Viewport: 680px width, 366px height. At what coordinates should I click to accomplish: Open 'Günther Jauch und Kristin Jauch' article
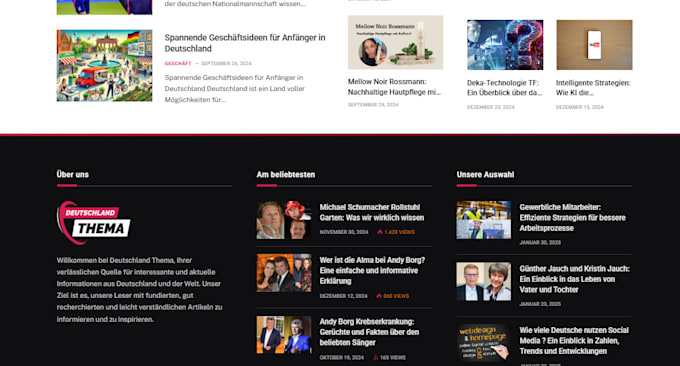tap(575, 279)
